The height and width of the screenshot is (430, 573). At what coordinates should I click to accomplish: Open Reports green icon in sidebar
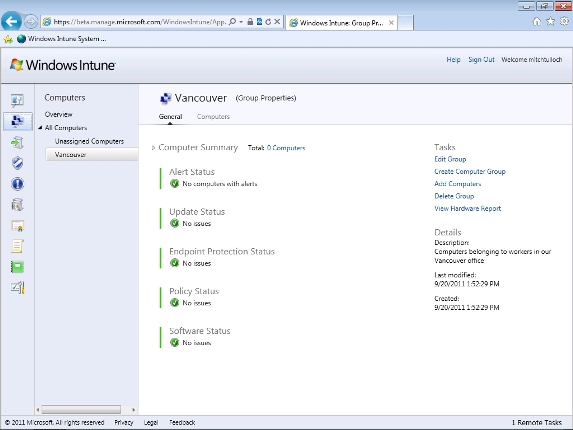pos(17,267)
